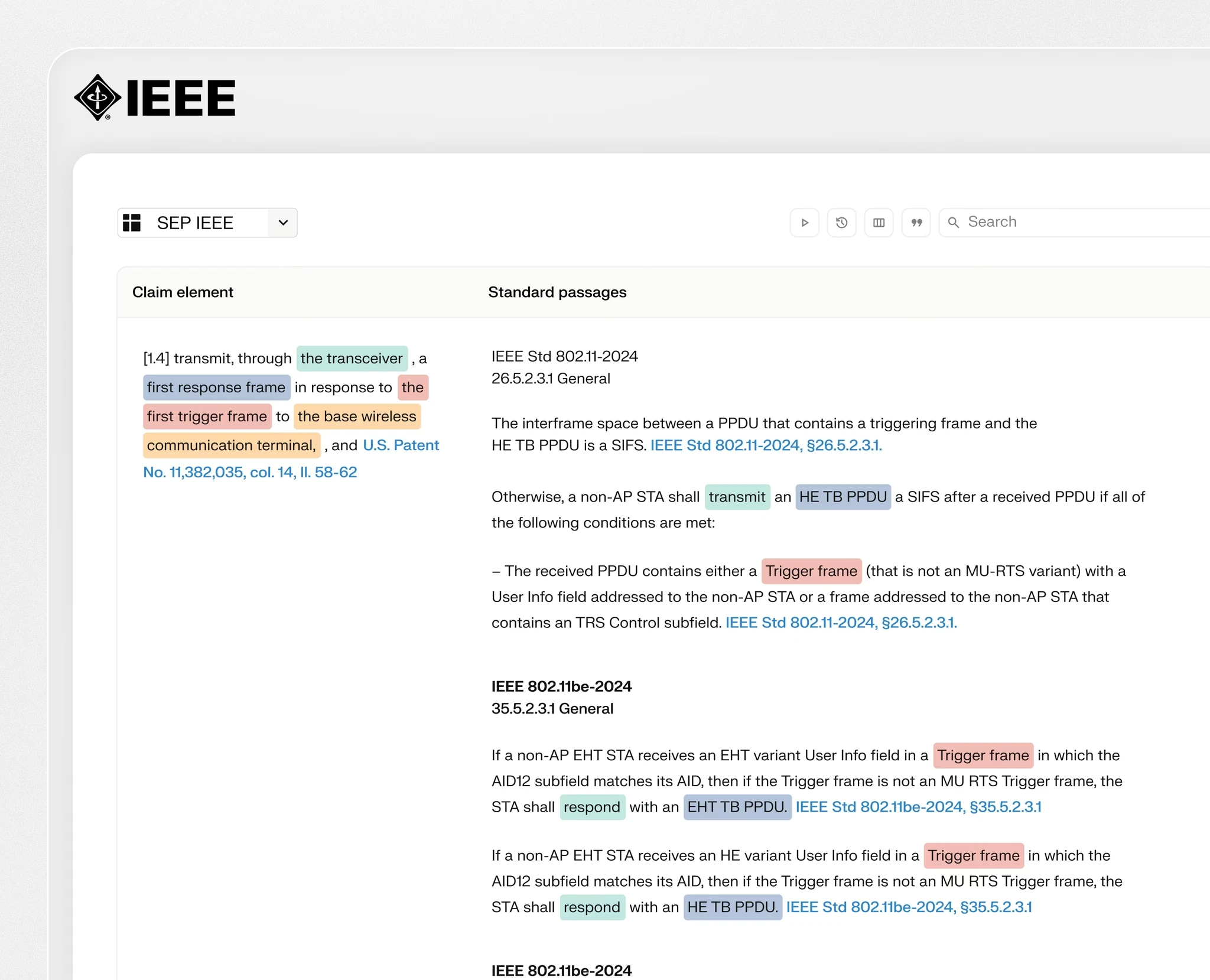This screenshot has height=980, width=1210.
Task: Select the orange 'the base wireless' highlight
Action: click(357, 416)
